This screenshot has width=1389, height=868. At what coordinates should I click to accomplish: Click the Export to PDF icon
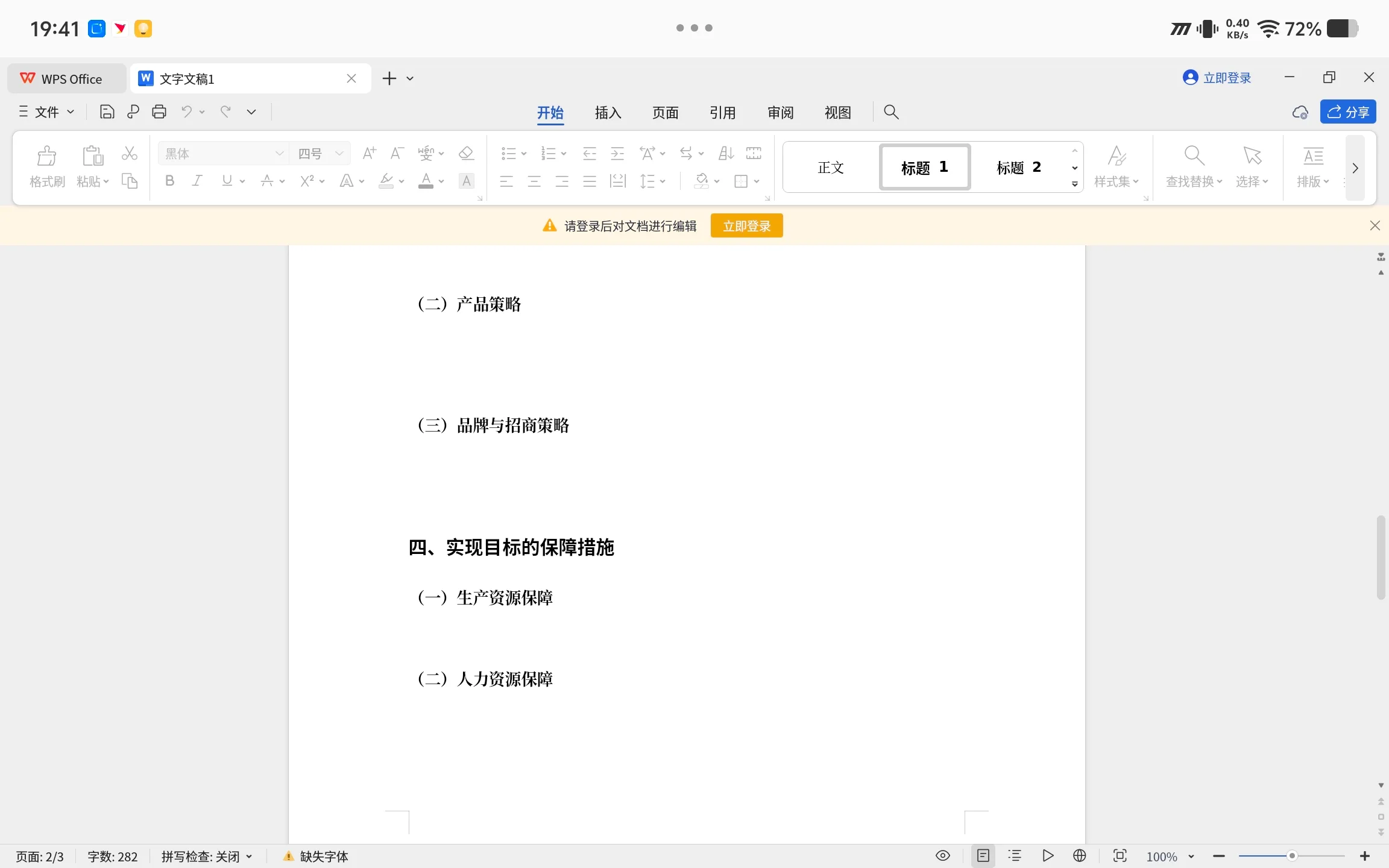[133, 112]
